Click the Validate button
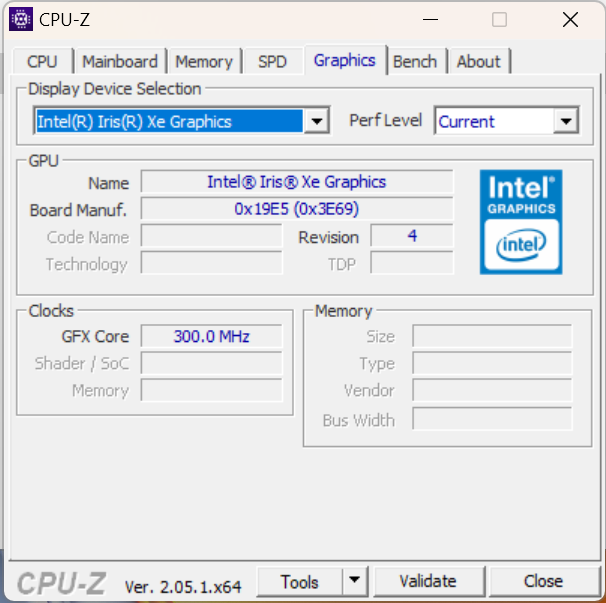606x603 pixels. tap(428, 581)
